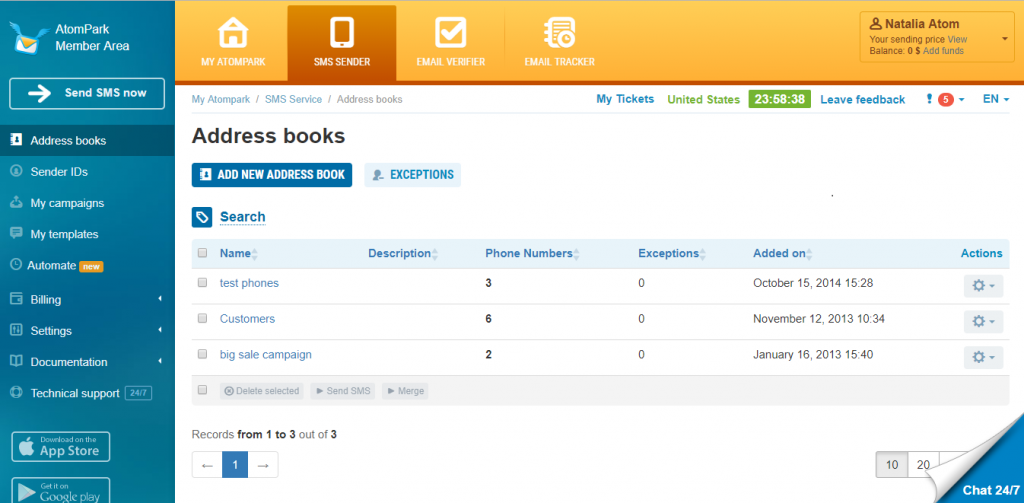Viewport: 1024px width, 503px height.
Task: Click Add New Address Book button
Action: coord(272,175)
